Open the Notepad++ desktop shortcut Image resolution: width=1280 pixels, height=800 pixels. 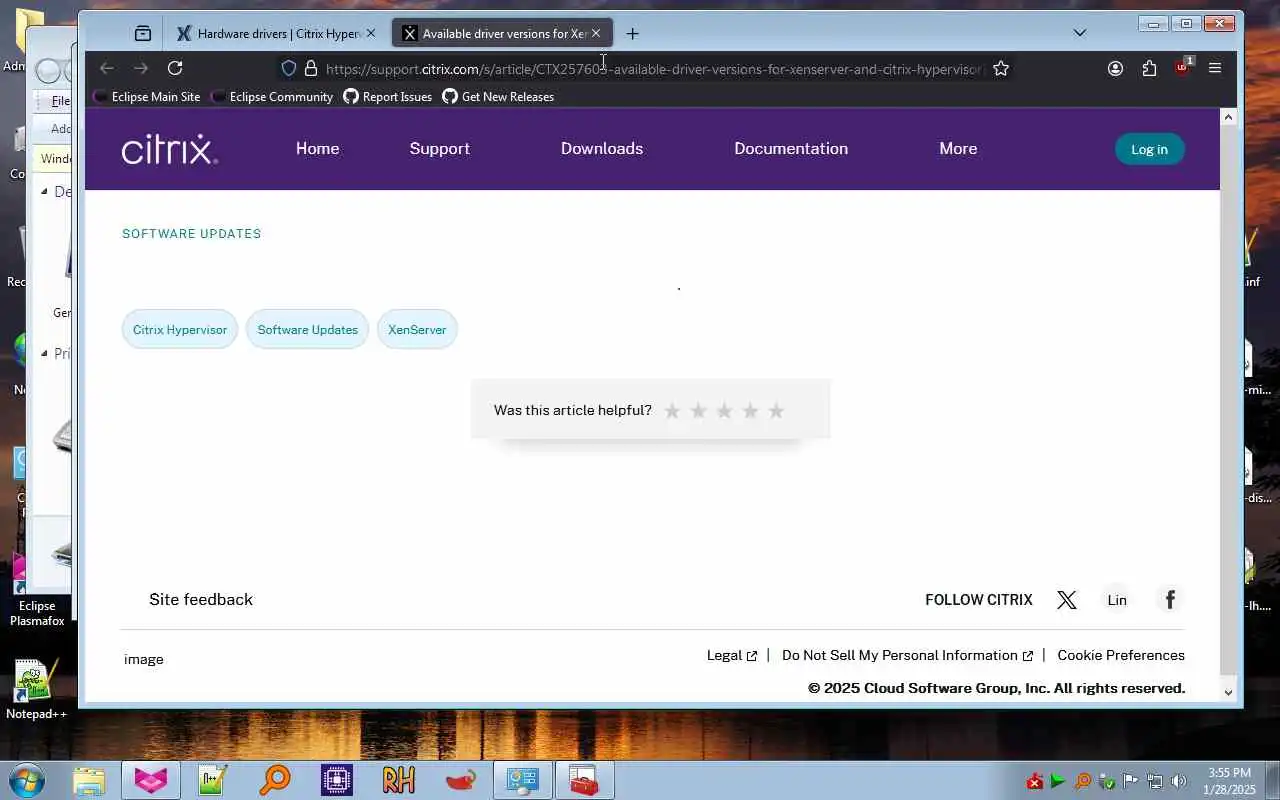point(36,689)
